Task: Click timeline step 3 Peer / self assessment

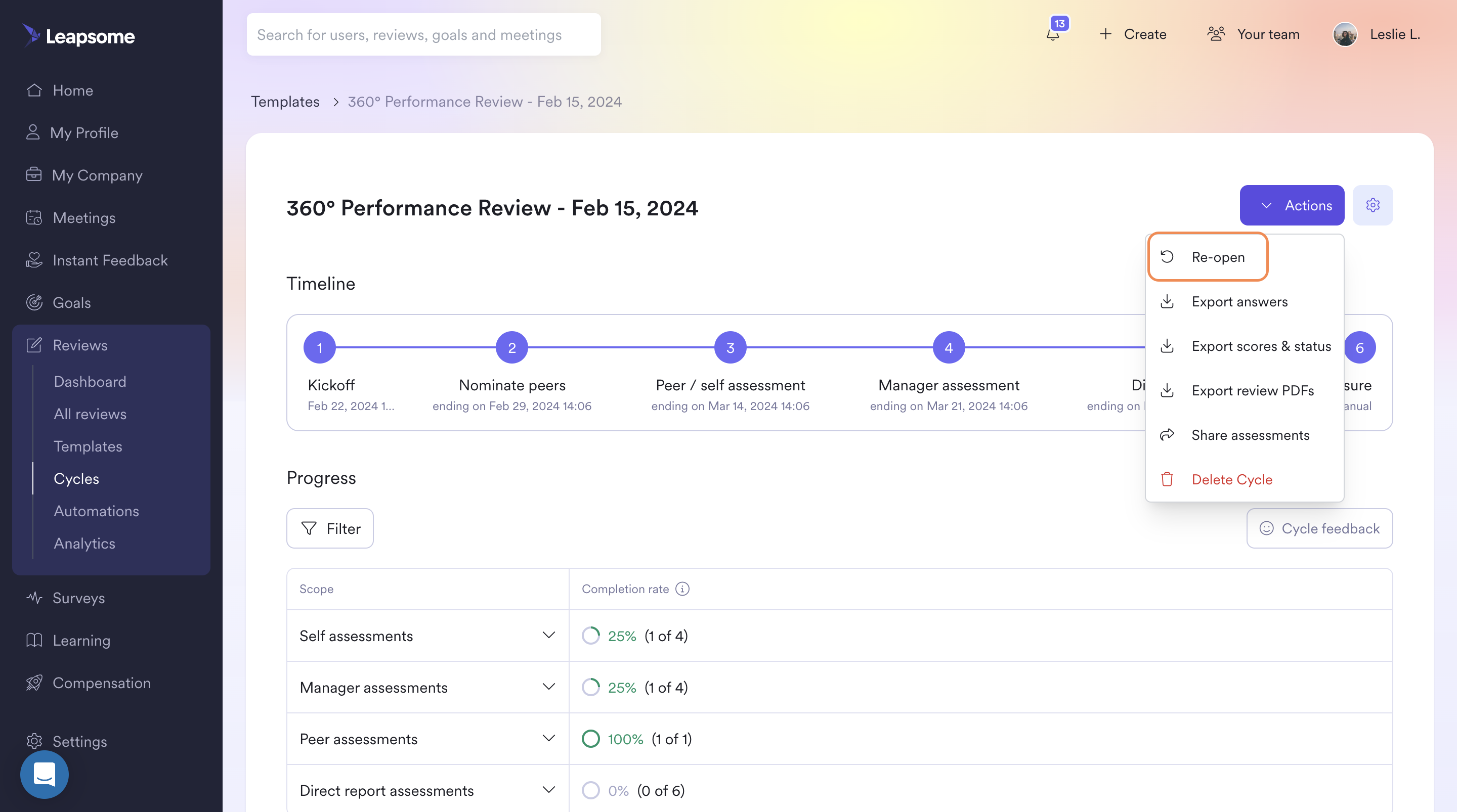Action: click(x=730, y=347)
